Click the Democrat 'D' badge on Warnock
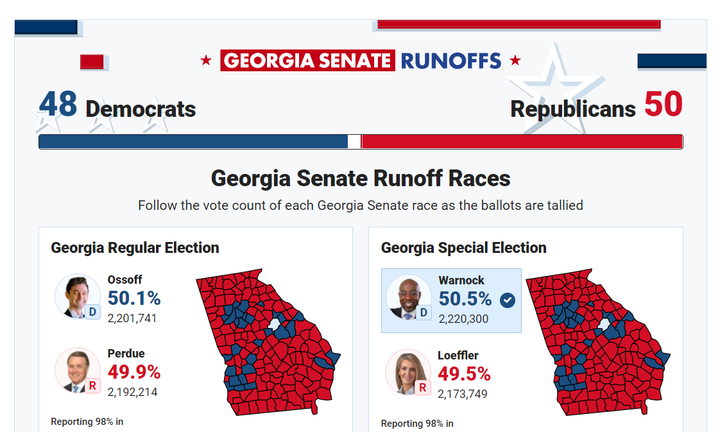The image size is (720, 432). point(423,312)
